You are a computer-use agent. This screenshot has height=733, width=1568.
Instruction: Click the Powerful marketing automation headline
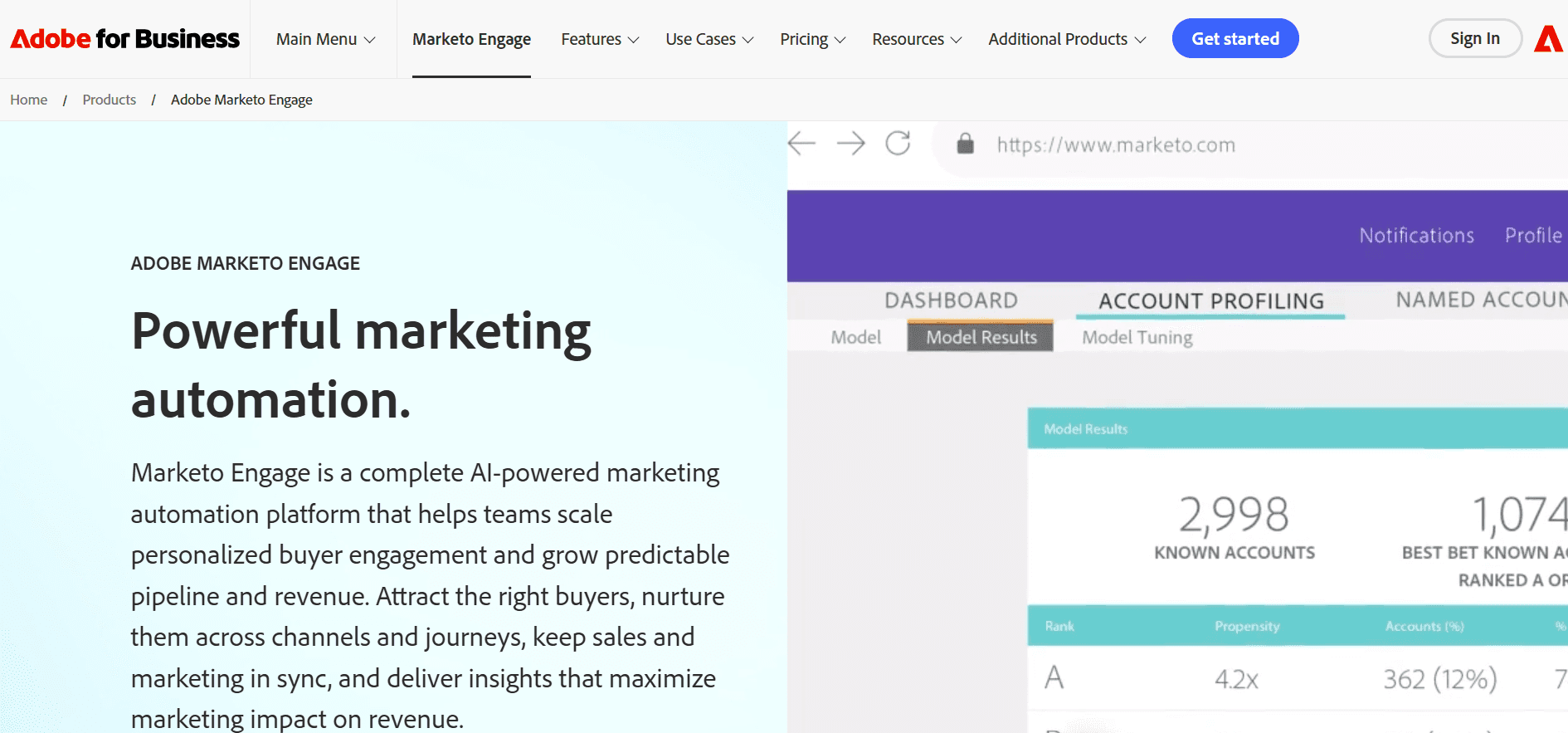pos(361,365)
